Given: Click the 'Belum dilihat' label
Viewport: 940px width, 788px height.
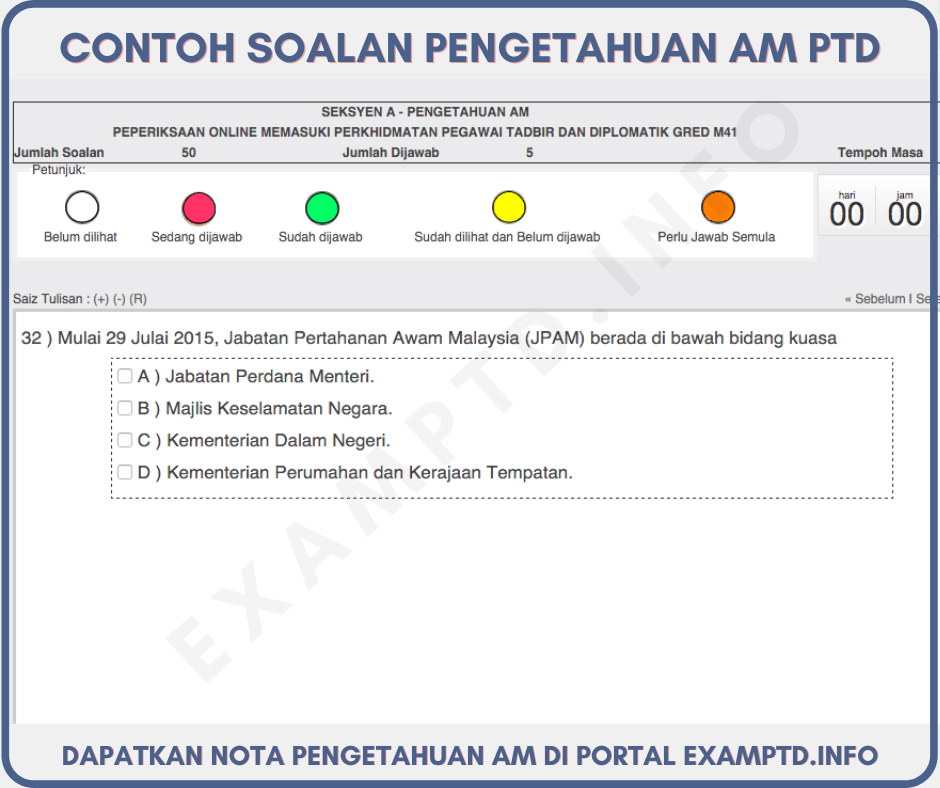Looking at the screenshot, I should pos(80,237).
